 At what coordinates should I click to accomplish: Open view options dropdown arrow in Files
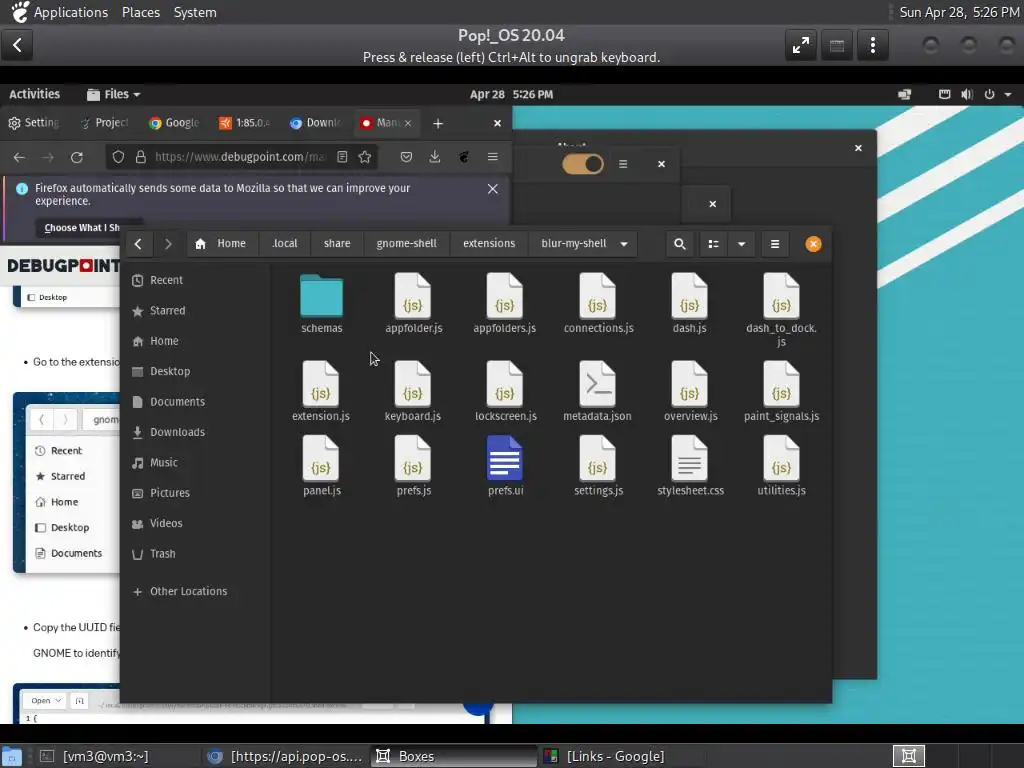pyautogui.click(x=741, y=244)
